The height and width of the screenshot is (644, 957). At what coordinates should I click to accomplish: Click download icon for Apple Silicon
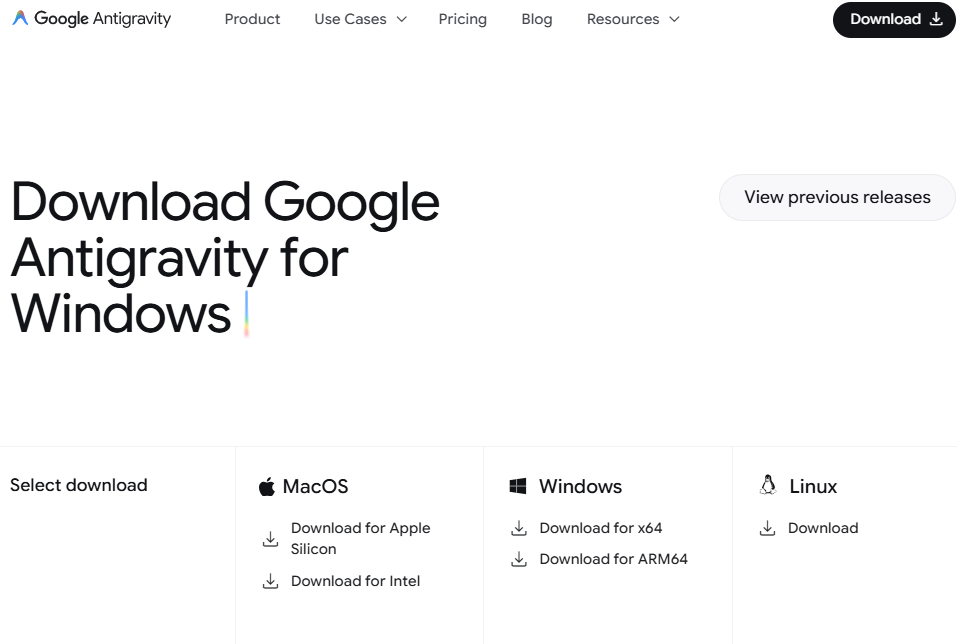(x=270, y=539)
